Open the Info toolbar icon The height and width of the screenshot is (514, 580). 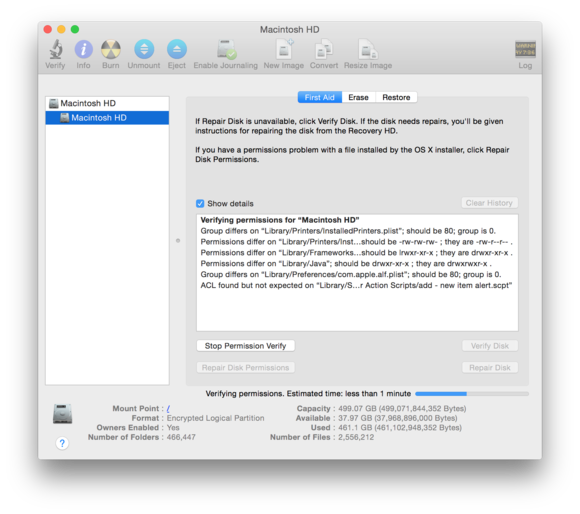tap(84, 49)
